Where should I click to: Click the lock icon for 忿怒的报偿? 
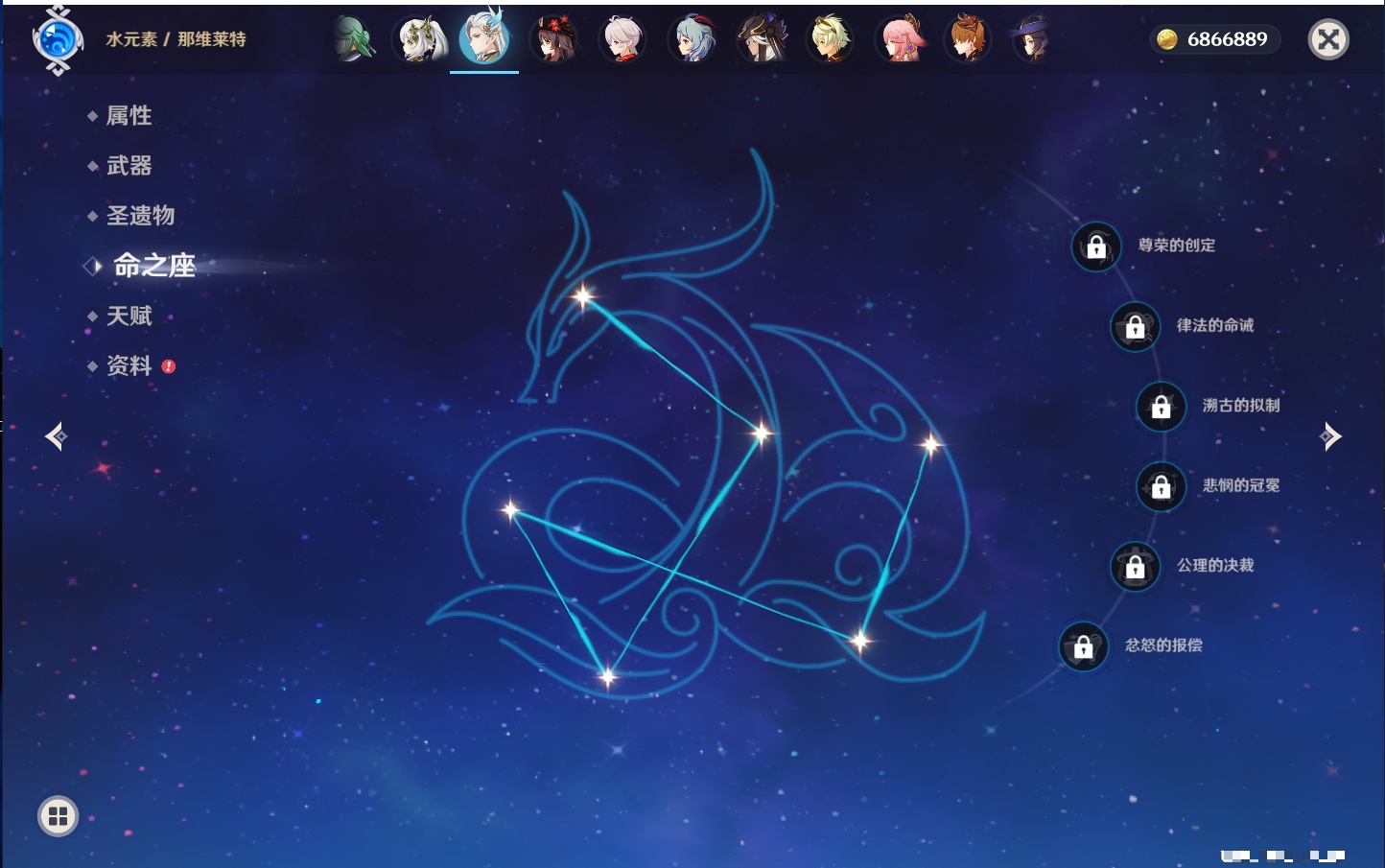pos(1083,646)
